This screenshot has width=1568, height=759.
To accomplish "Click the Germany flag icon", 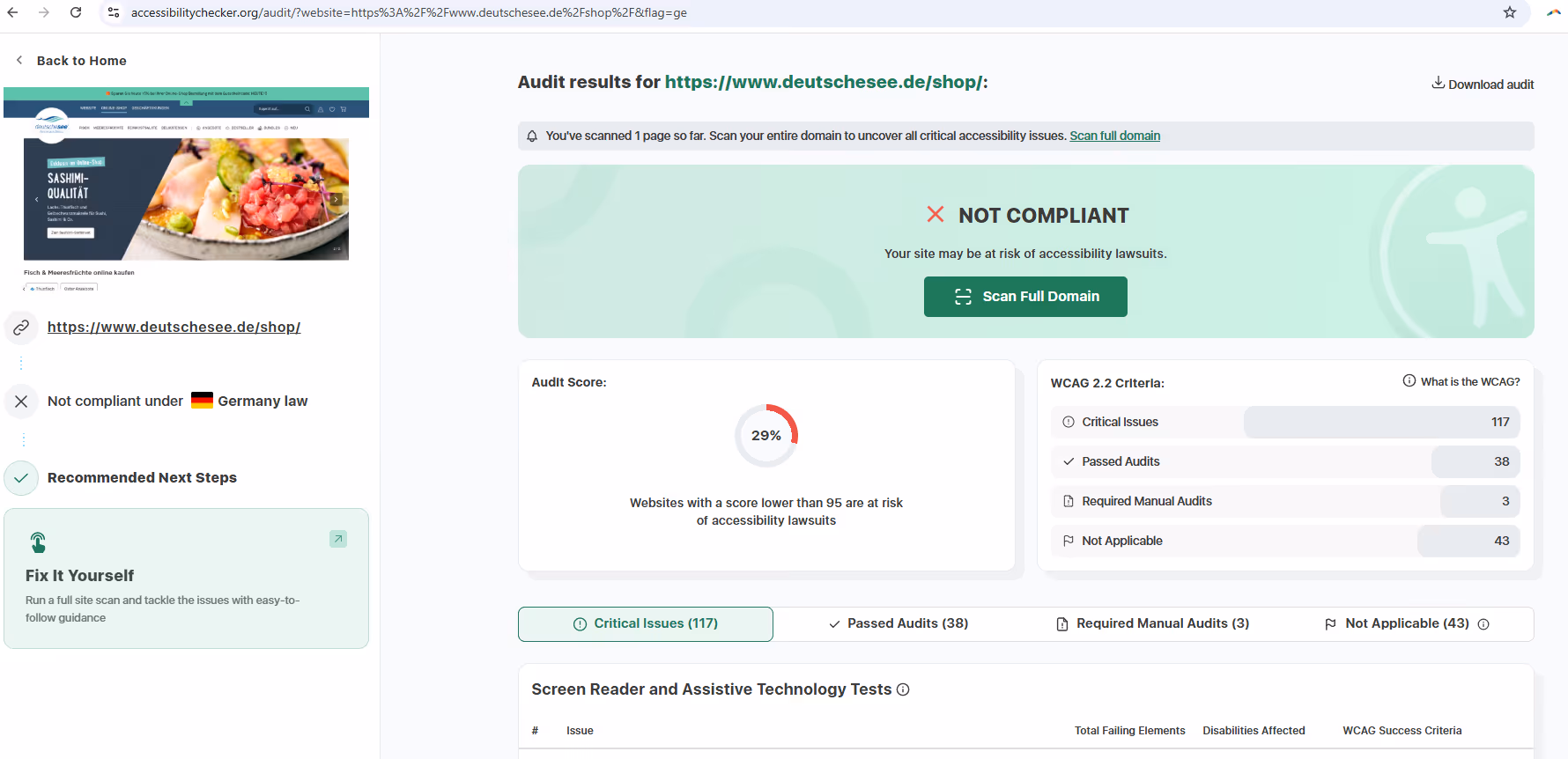I will [202, 401].
